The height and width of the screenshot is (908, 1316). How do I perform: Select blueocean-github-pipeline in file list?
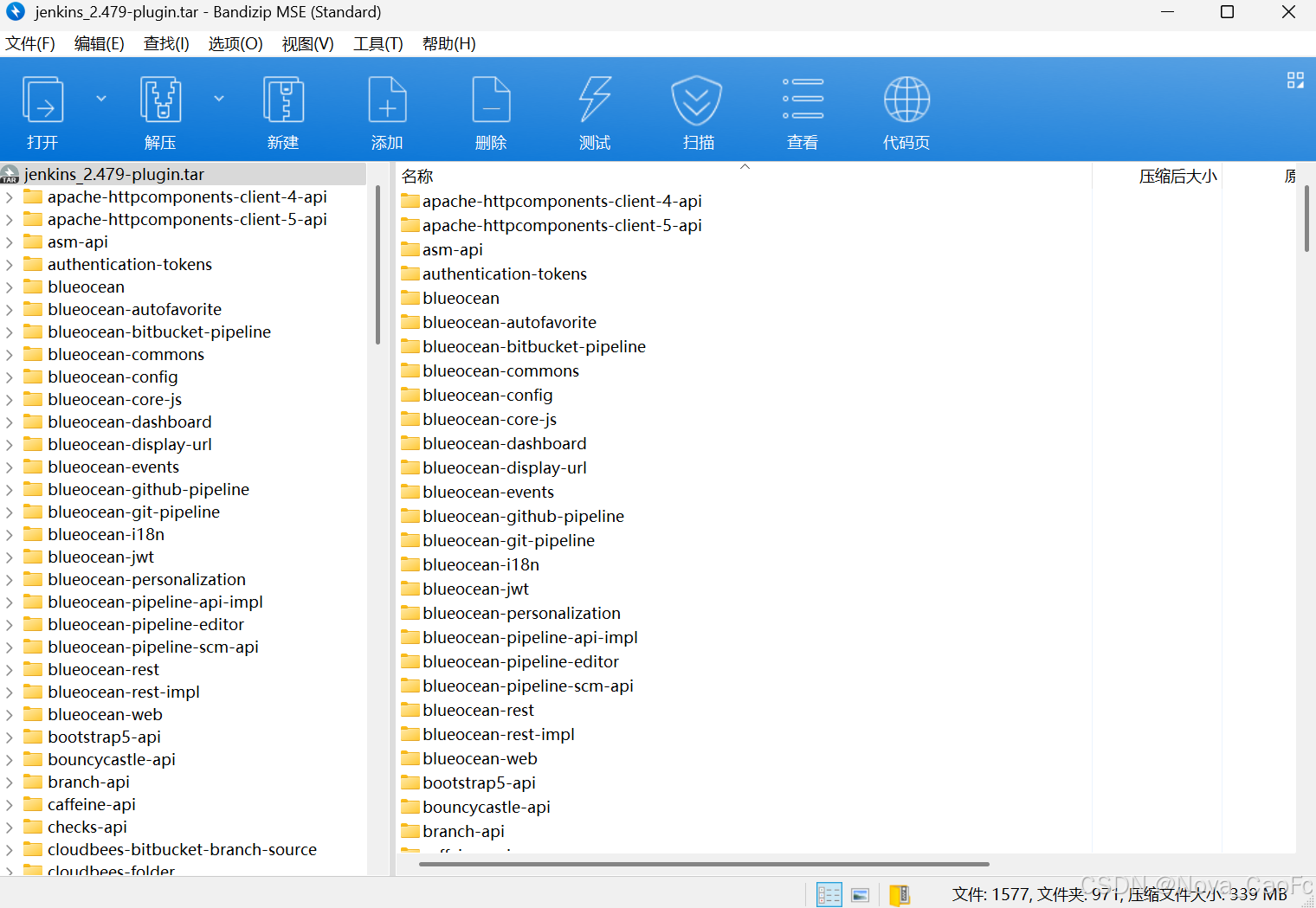[524, 516]
